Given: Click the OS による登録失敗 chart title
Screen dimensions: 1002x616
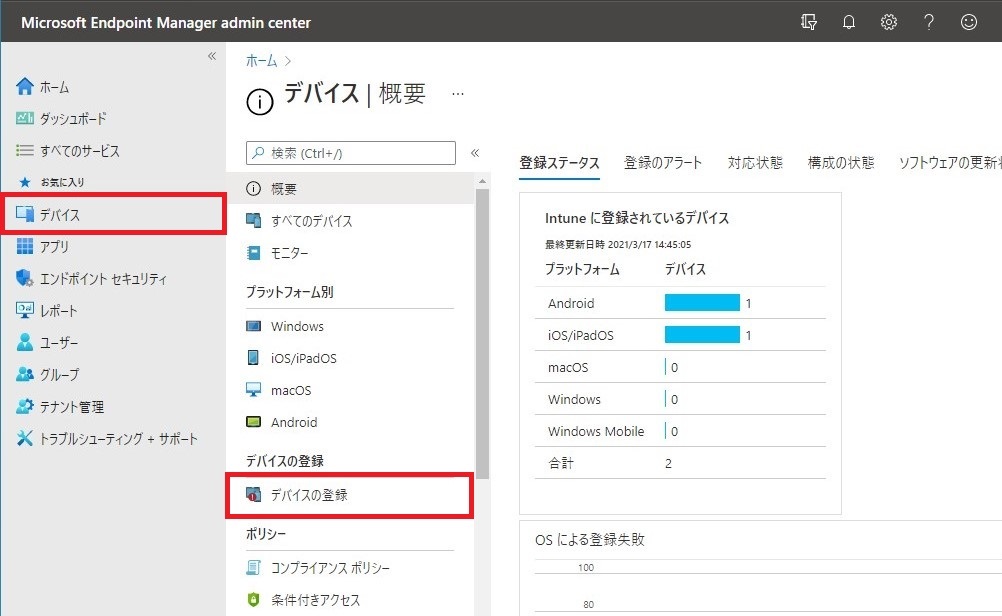Looking at the screenshot, I should click(590, 539).
